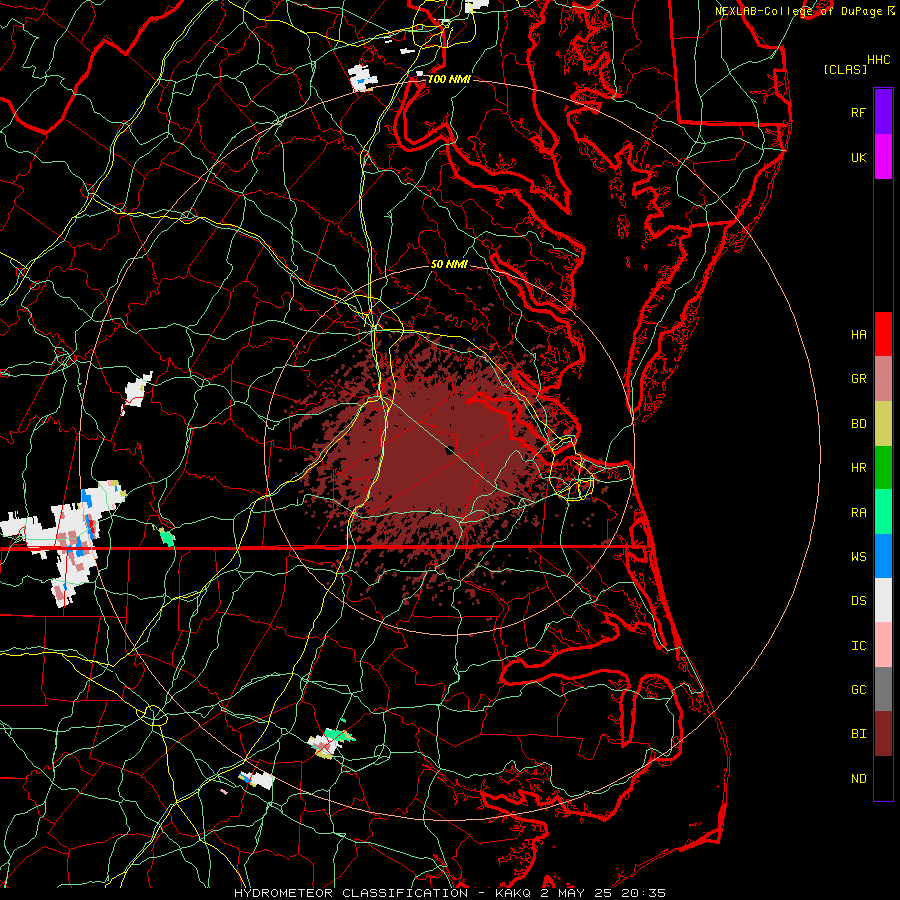Click the 'ND' legend label

pos(858,779)
